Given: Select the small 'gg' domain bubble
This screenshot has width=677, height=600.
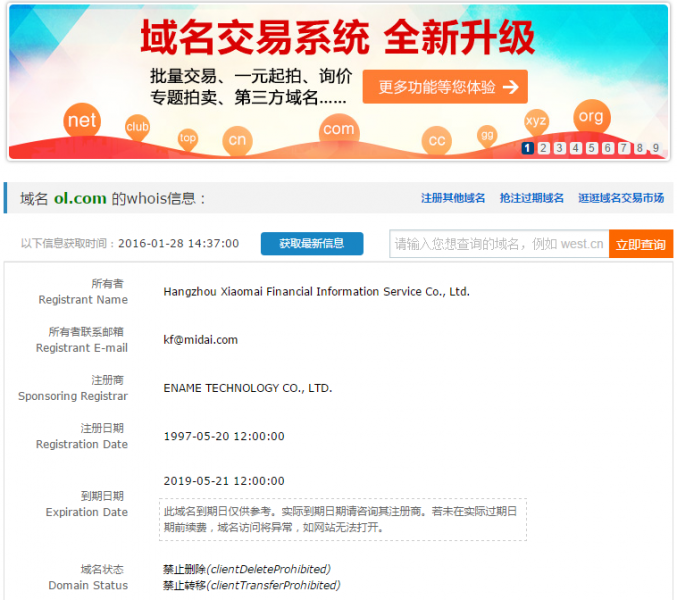Looking at the screenshot, I should point(487,134).
